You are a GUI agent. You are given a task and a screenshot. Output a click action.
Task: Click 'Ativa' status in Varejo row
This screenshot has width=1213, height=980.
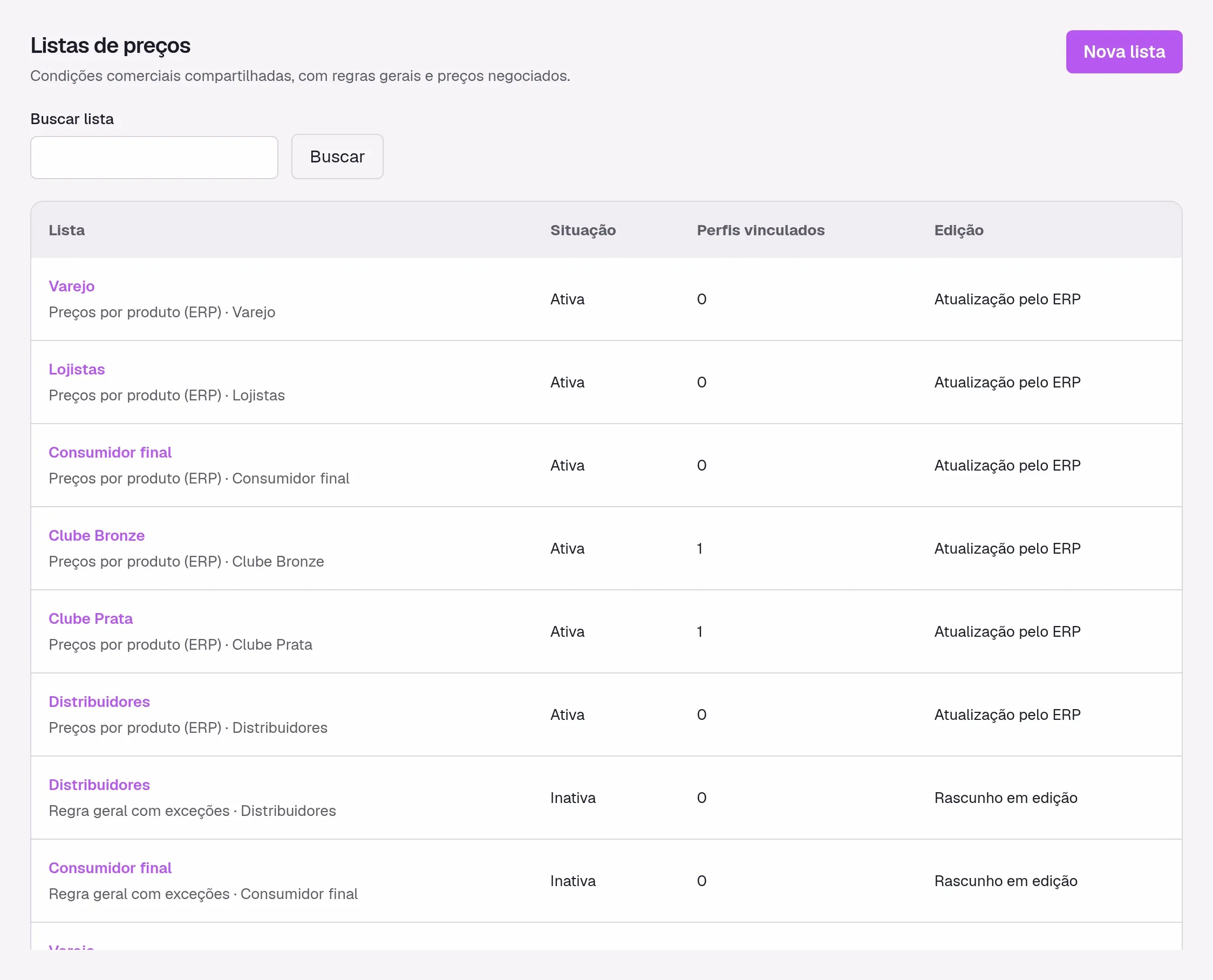pos(567,299)
